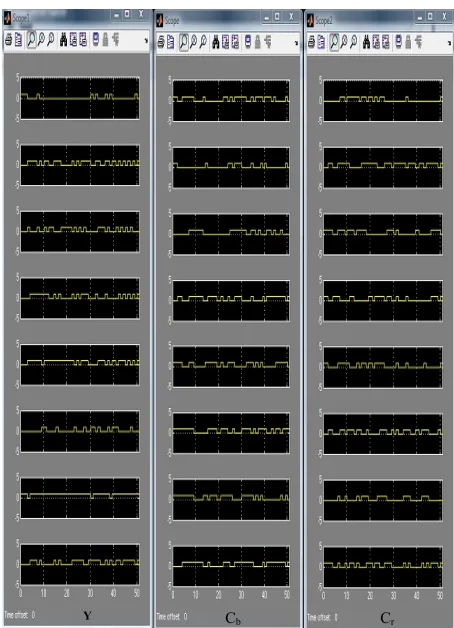This screenshot has width=454, height=628.
Task: Select Zoom Y-axis tool in Scope window
Action: pyautogui.click(x=203, y=42)
